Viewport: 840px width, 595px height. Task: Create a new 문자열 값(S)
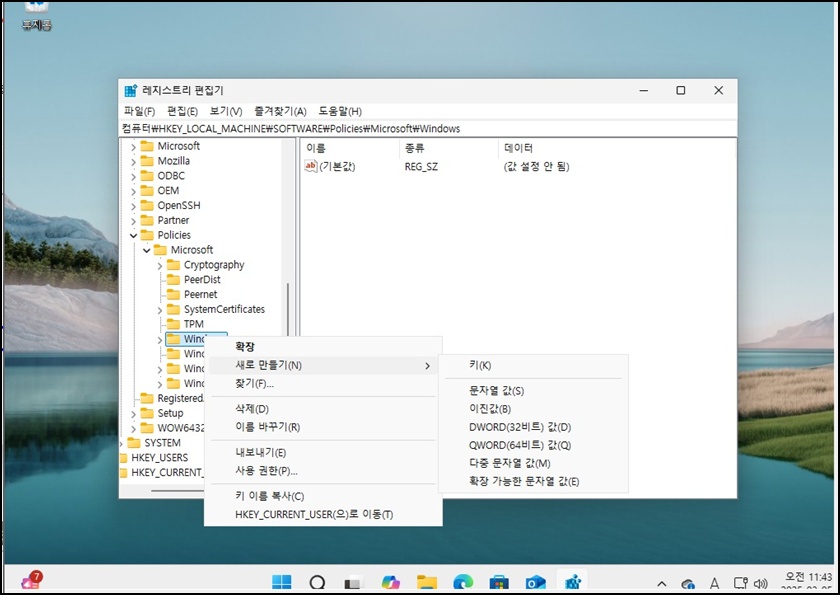(x=534, y=391)
